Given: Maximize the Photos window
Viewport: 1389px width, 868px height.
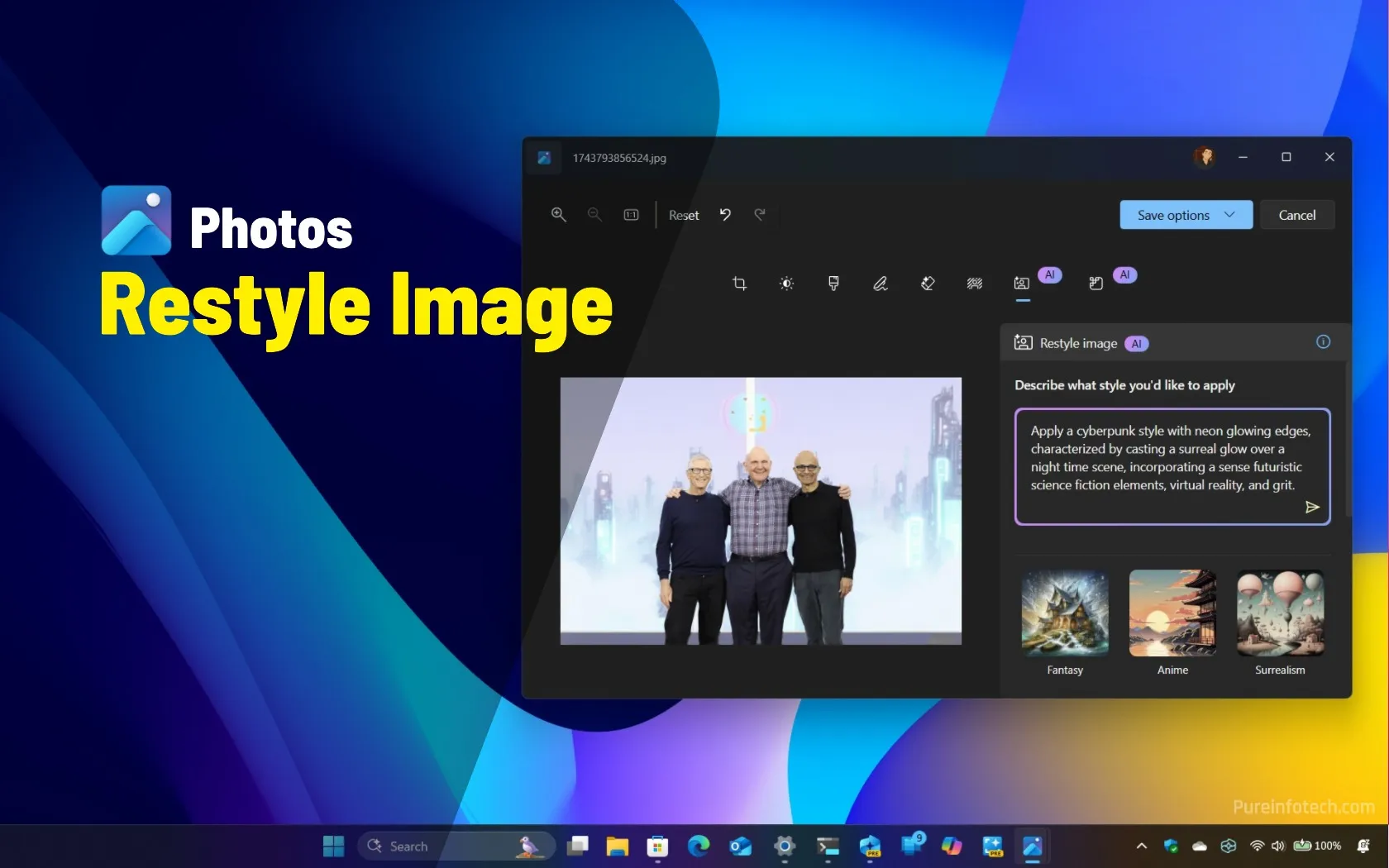Looking at the screenshot, I should 1286,157.
